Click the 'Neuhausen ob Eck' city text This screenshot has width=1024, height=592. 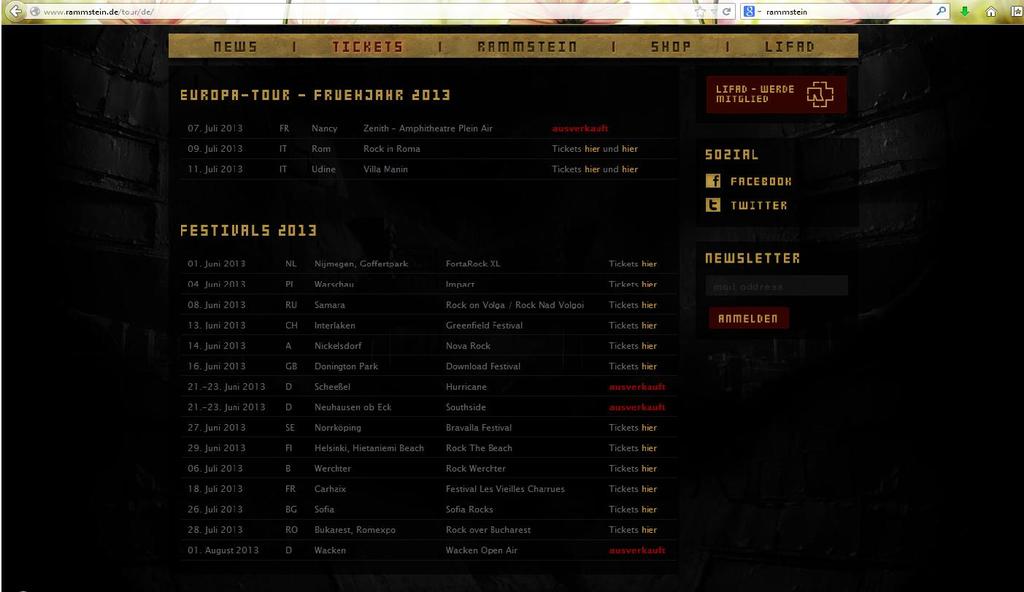[x=353, y=407]
